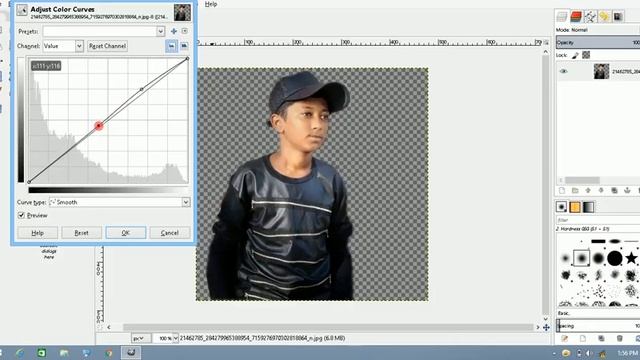Switch to logarithmic histogram view
640x360 pixels.
point(184,46)
